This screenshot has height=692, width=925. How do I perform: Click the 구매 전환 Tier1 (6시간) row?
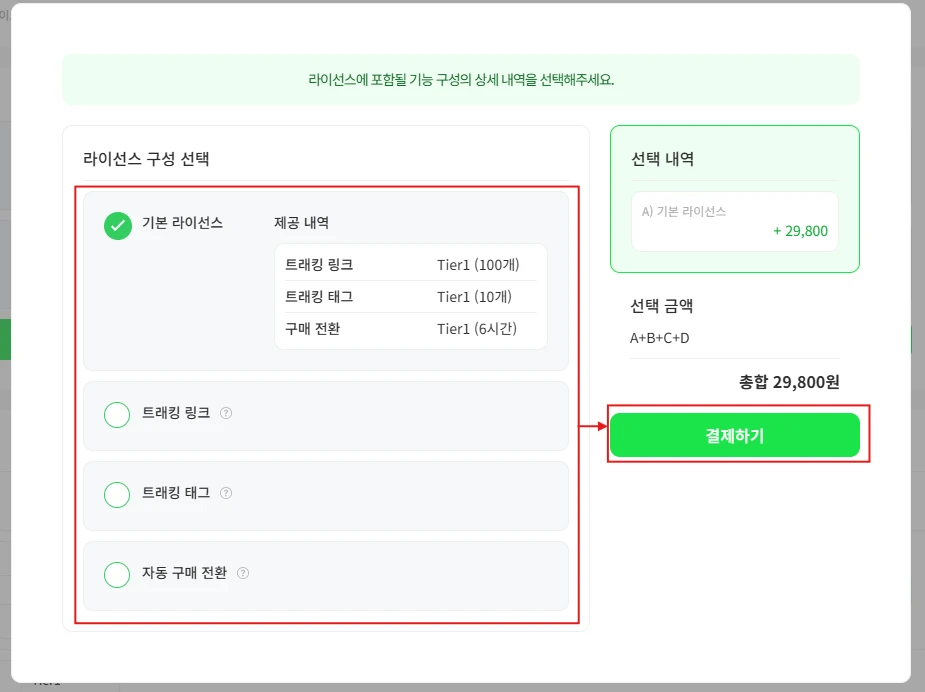pos(410,329)
